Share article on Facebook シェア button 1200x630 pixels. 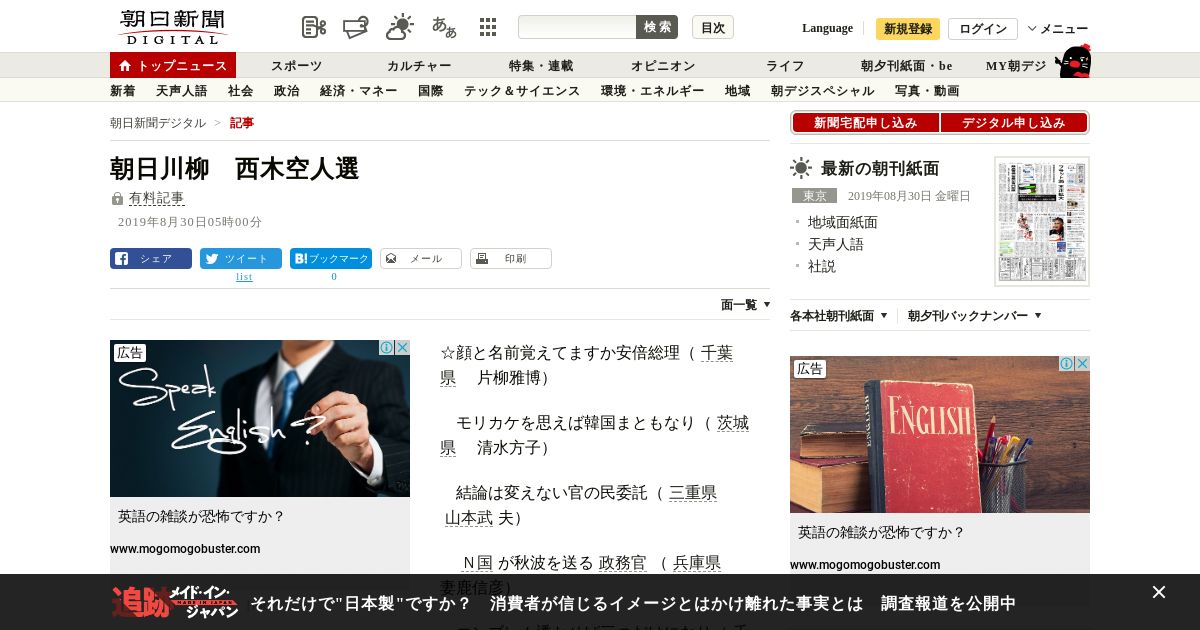tap(151, 258)
